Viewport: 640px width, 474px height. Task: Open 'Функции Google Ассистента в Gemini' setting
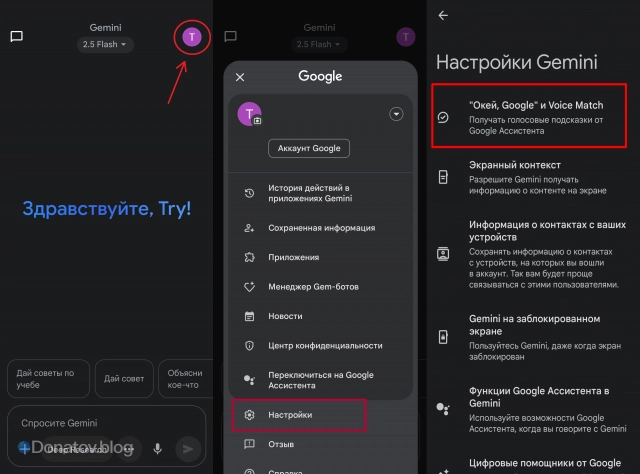pyautogui.click(x=533, y=409)
